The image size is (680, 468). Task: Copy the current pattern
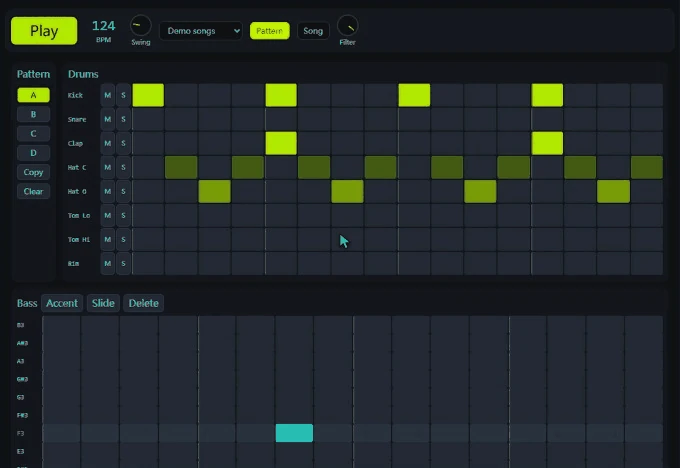click(x=33, y=172)
